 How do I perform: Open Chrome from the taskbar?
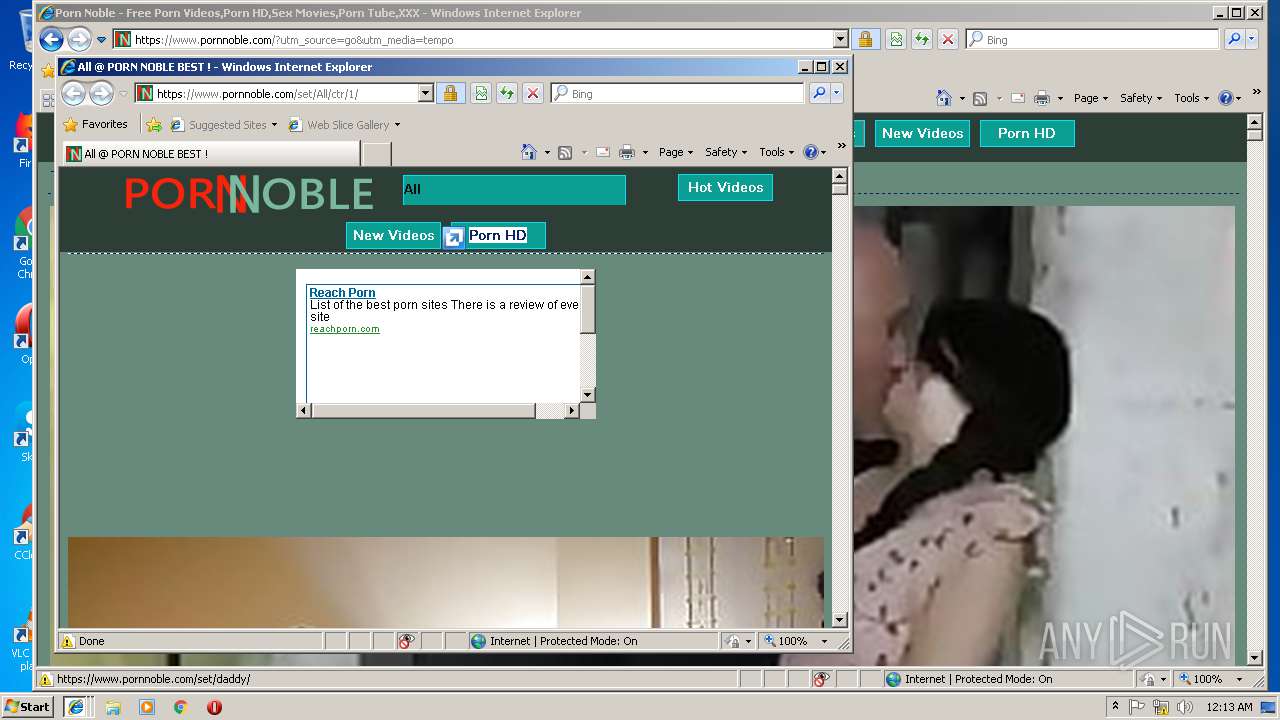click(x=181, y=707)
